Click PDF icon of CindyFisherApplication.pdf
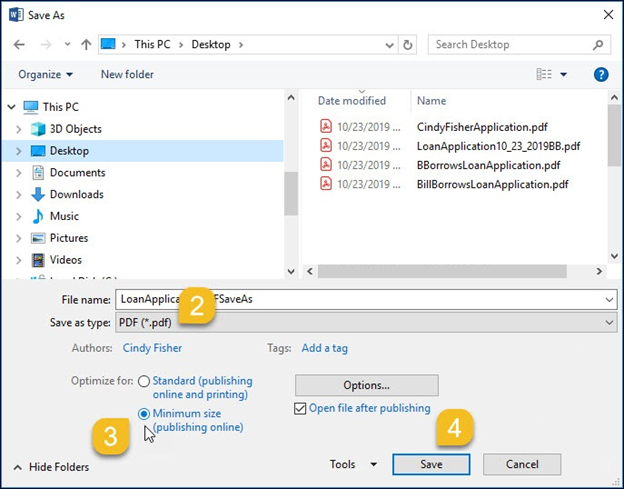The image size is (624, 489). [326, 127]
